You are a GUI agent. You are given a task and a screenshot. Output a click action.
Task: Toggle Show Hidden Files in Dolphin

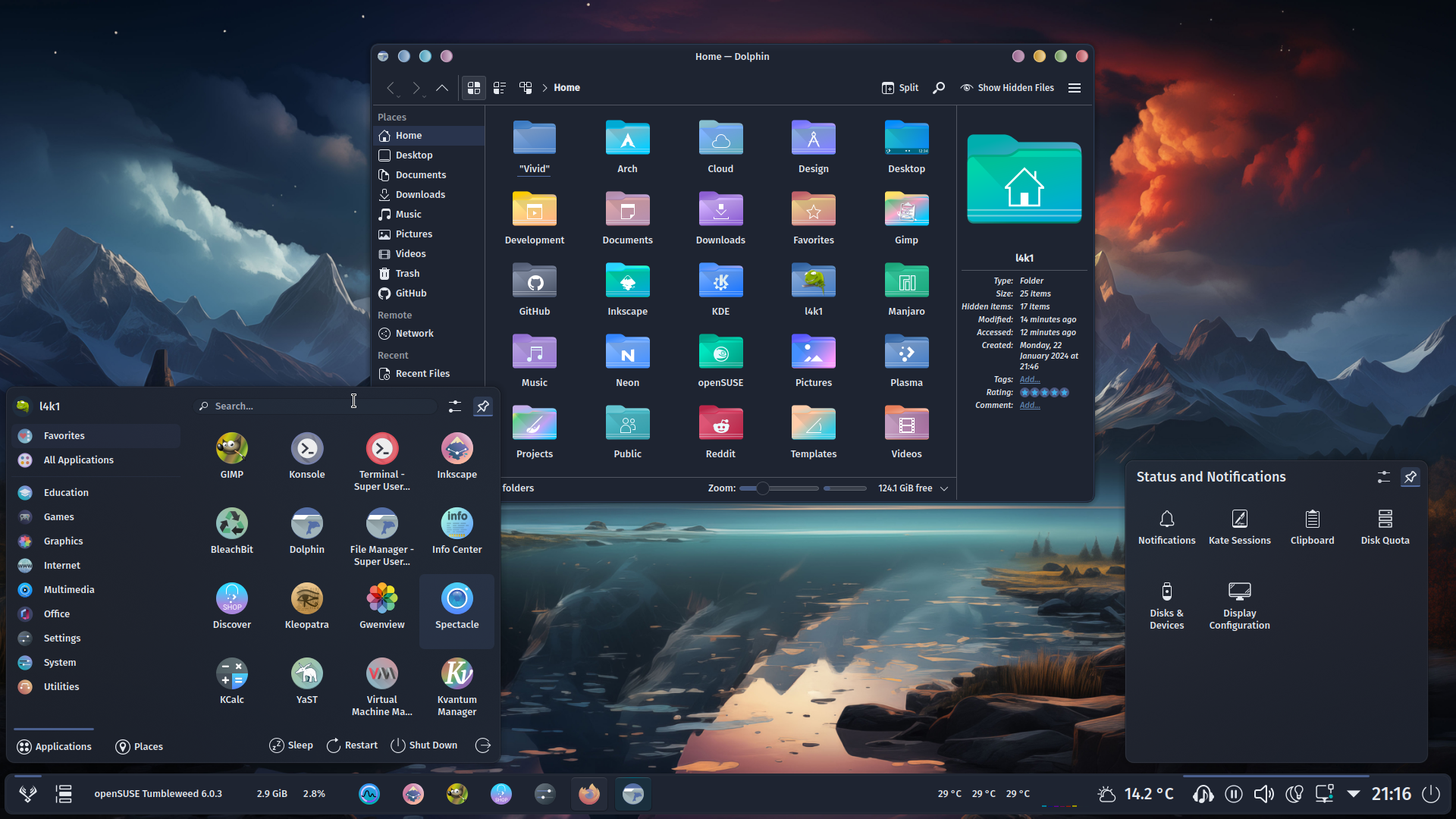1007,88
